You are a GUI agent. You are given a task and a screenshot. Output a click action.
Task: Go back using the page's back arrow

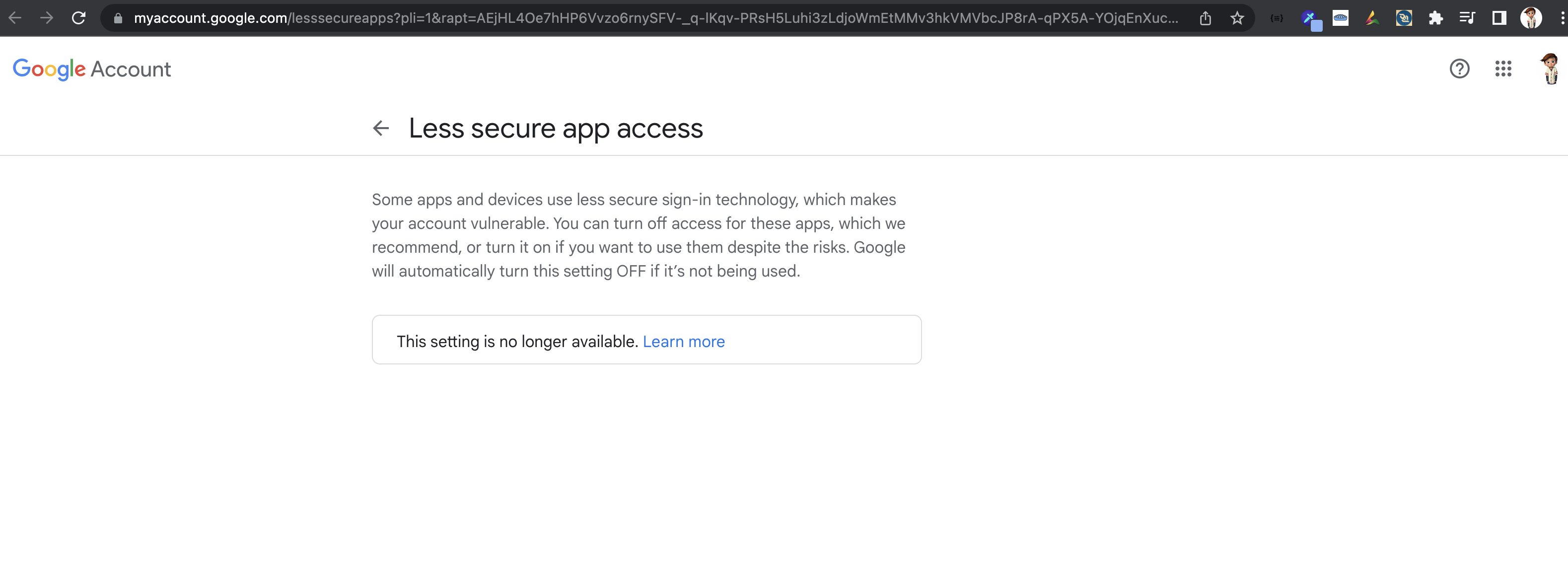(380, 127)
